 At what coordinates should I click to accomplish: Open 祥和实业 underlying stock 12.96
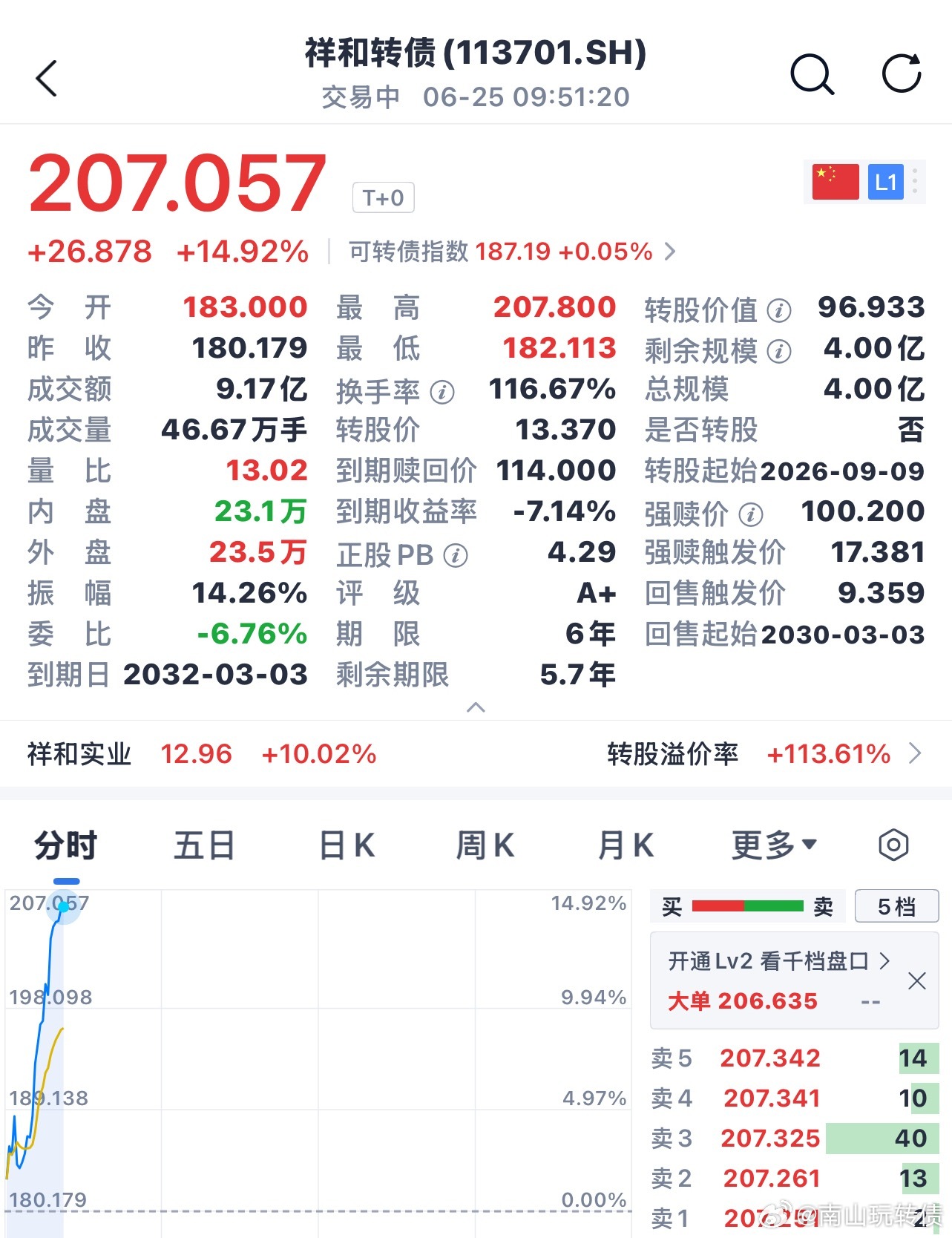(202, 754)
